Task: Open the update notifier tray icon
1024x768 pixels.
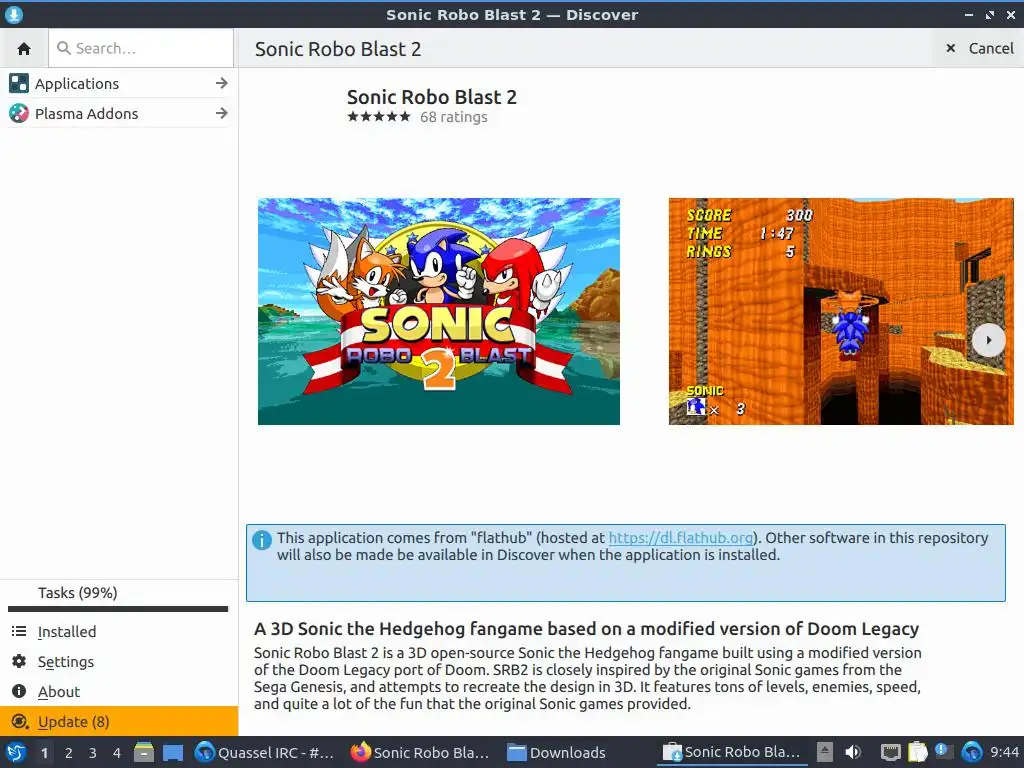Action: (944, 751)
